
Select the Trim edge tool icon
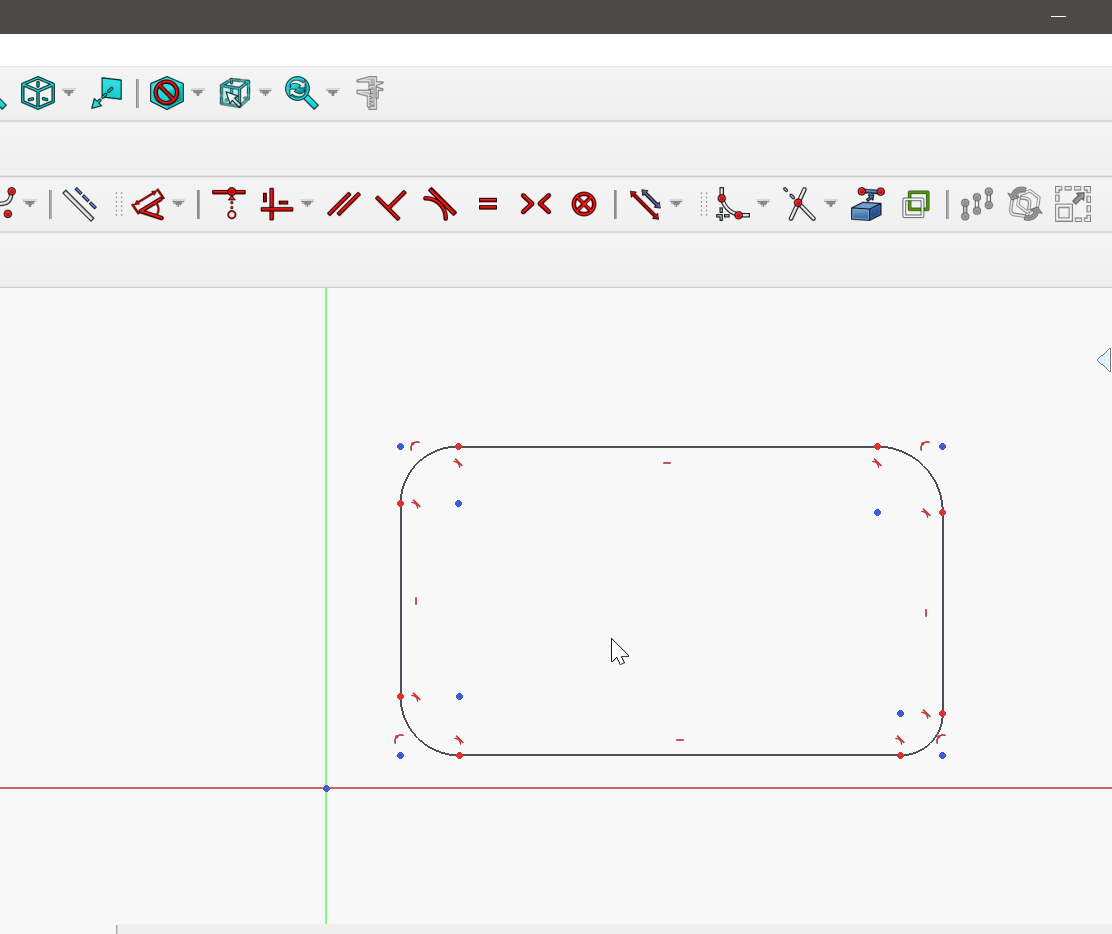coord(799,204)
